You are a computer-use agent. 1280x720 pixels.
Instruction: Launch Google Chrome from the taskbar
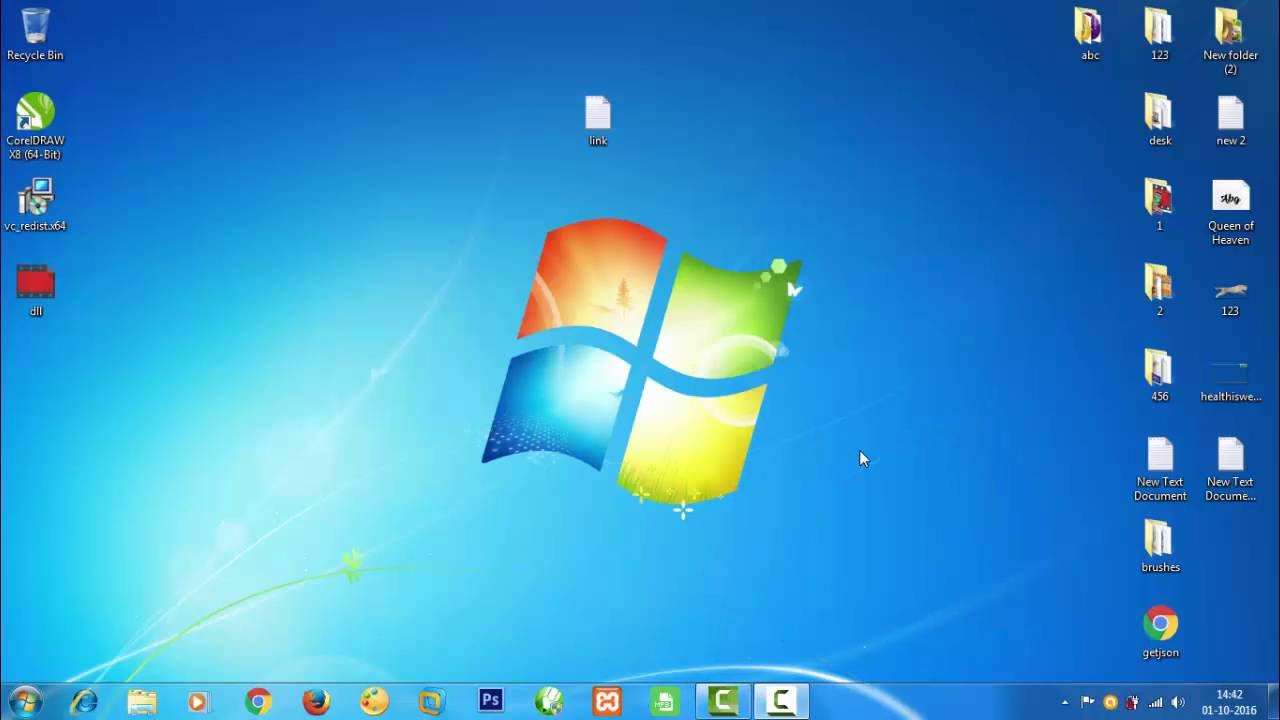click(x=258, y=702)
